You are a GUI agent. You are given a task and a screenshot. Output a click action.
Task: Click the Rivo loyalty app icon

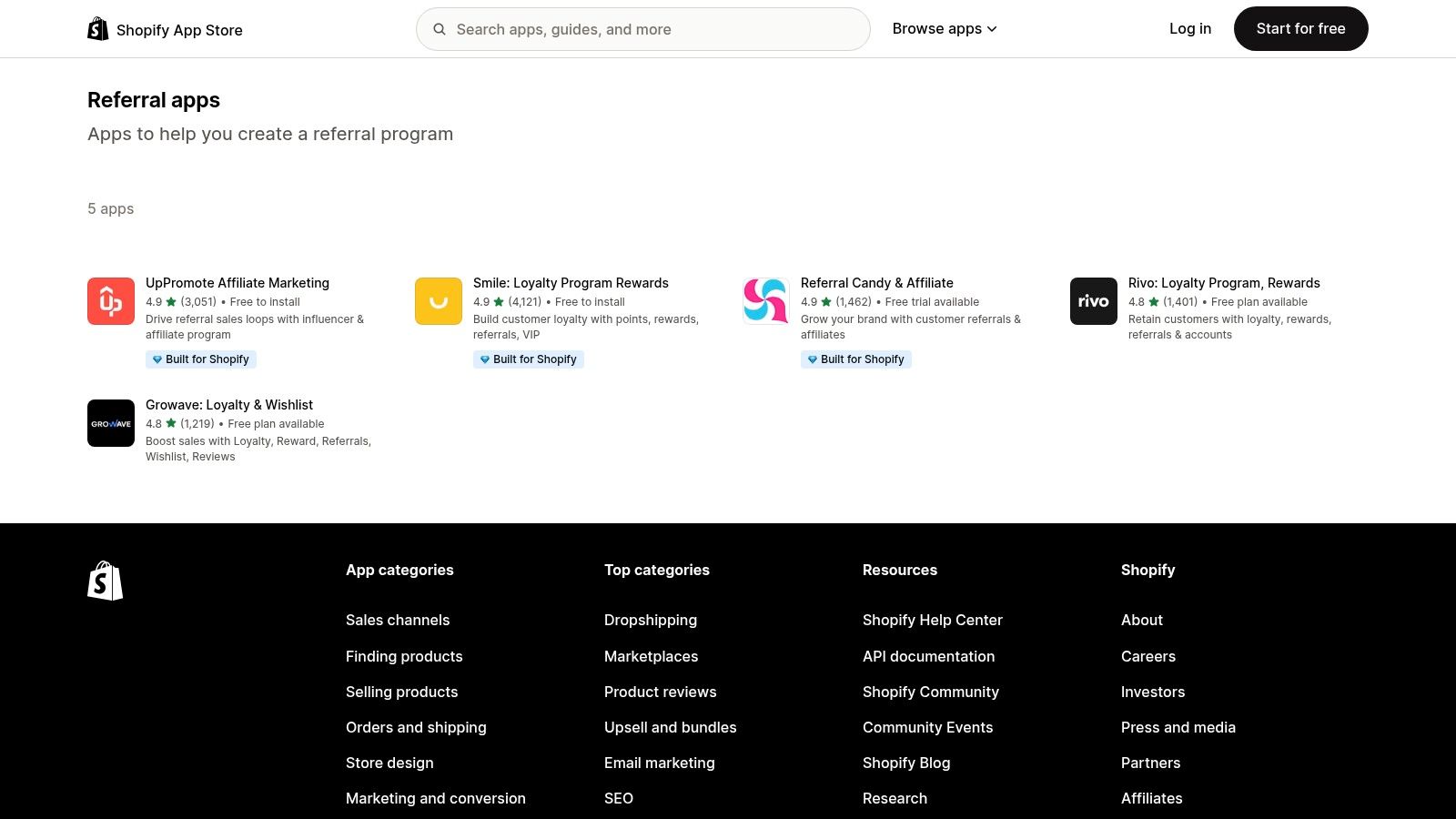tap(1093, 301)
